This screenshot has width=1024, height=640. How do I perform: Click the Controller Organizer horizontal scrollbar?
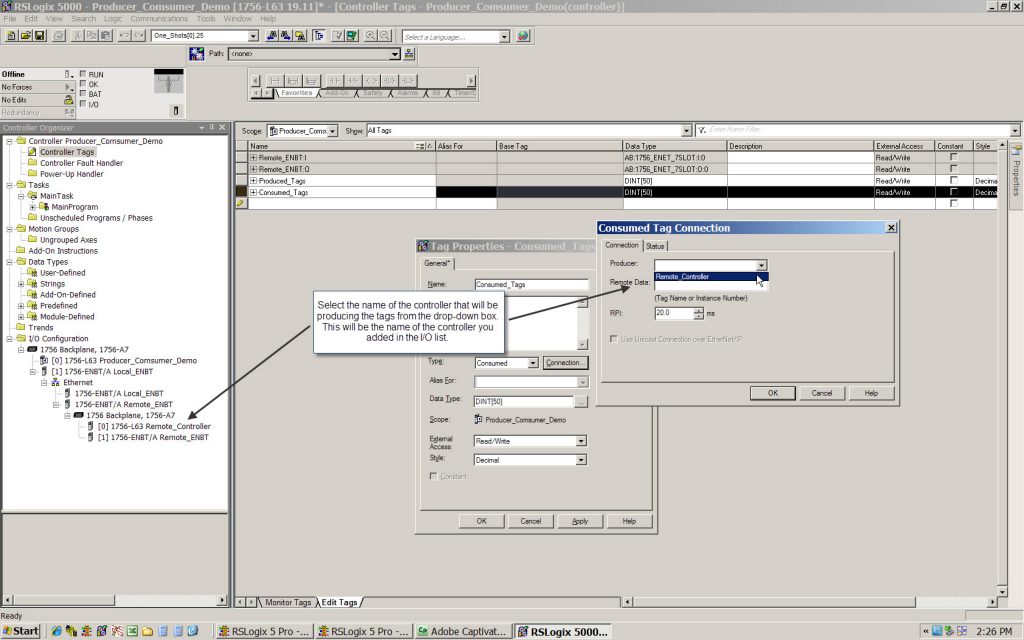click(115, 600)
